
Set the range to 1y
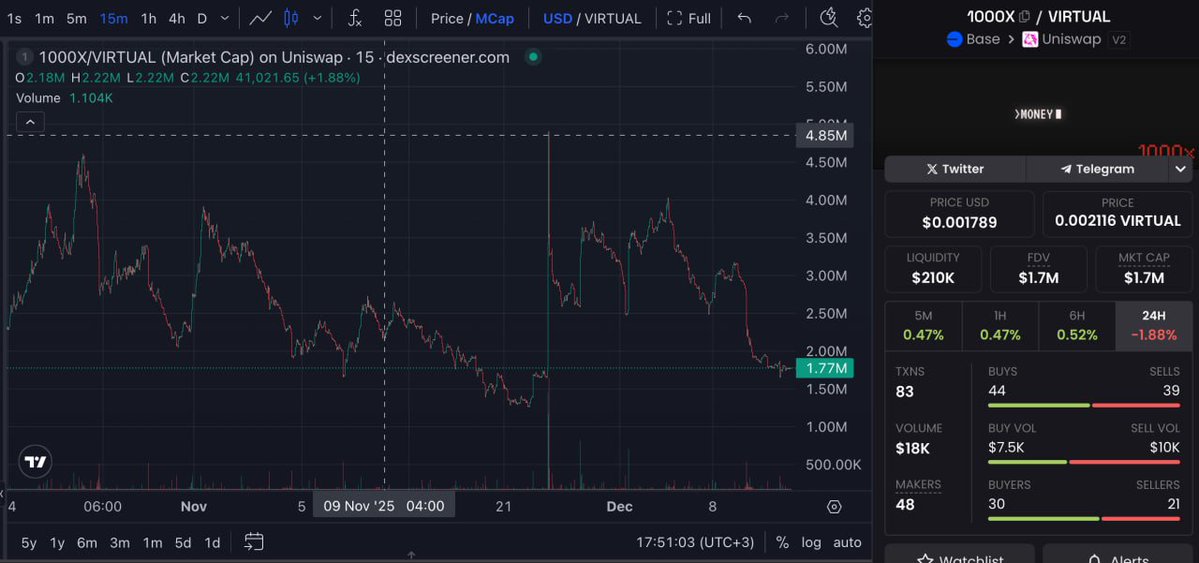[57, 542]
